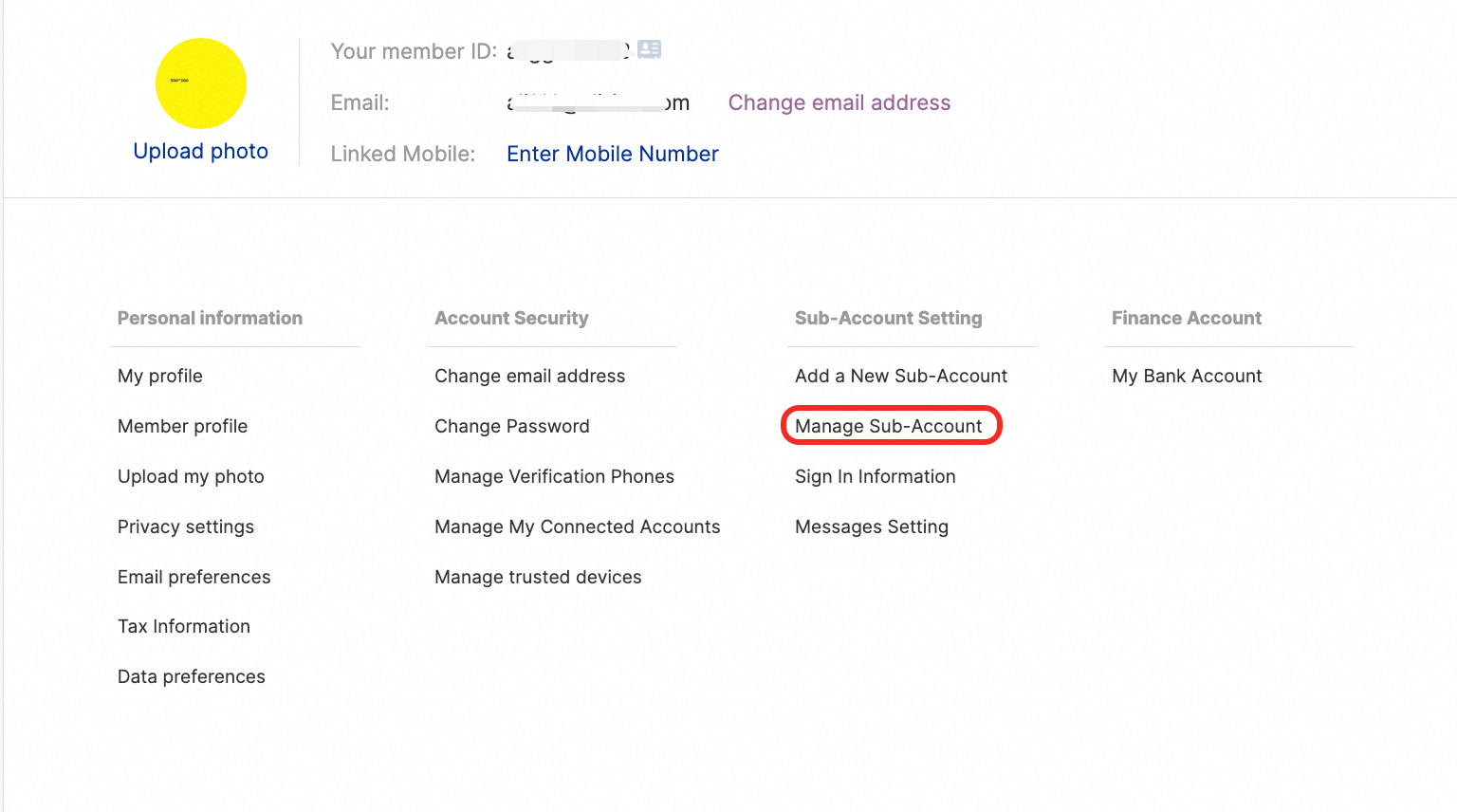This screenshot has height=812, width=1457.
Task: Click Change Password under Account Security
Action: (x=512, y=426)
